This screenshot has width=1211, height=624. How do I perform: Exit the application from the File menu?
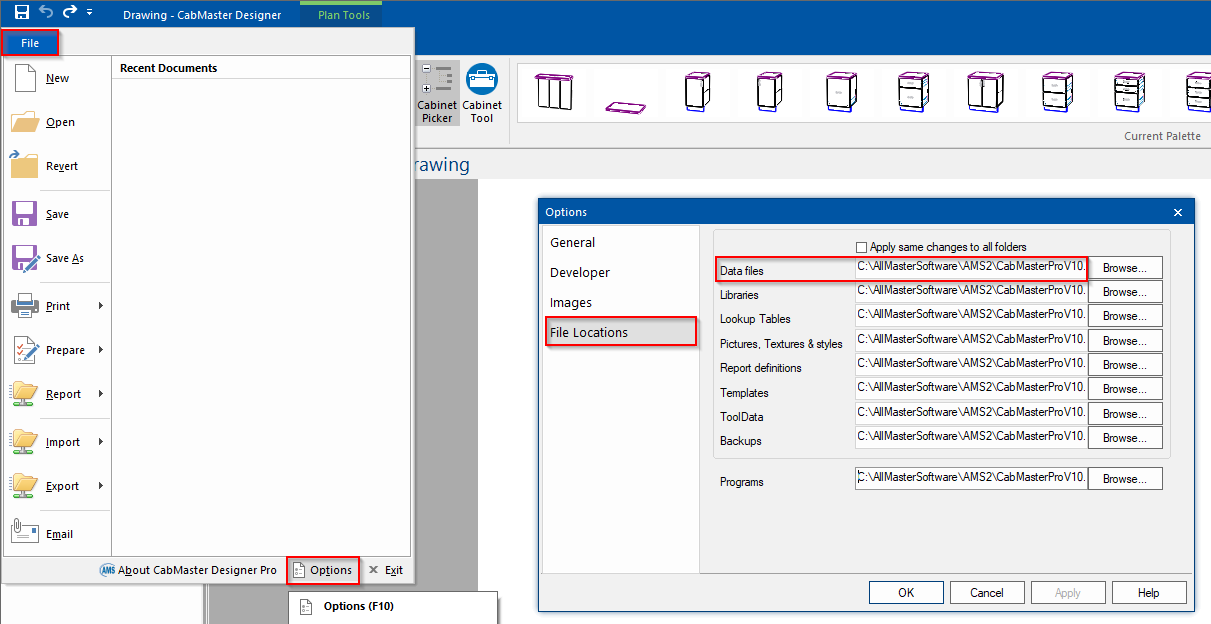point(386,570)
